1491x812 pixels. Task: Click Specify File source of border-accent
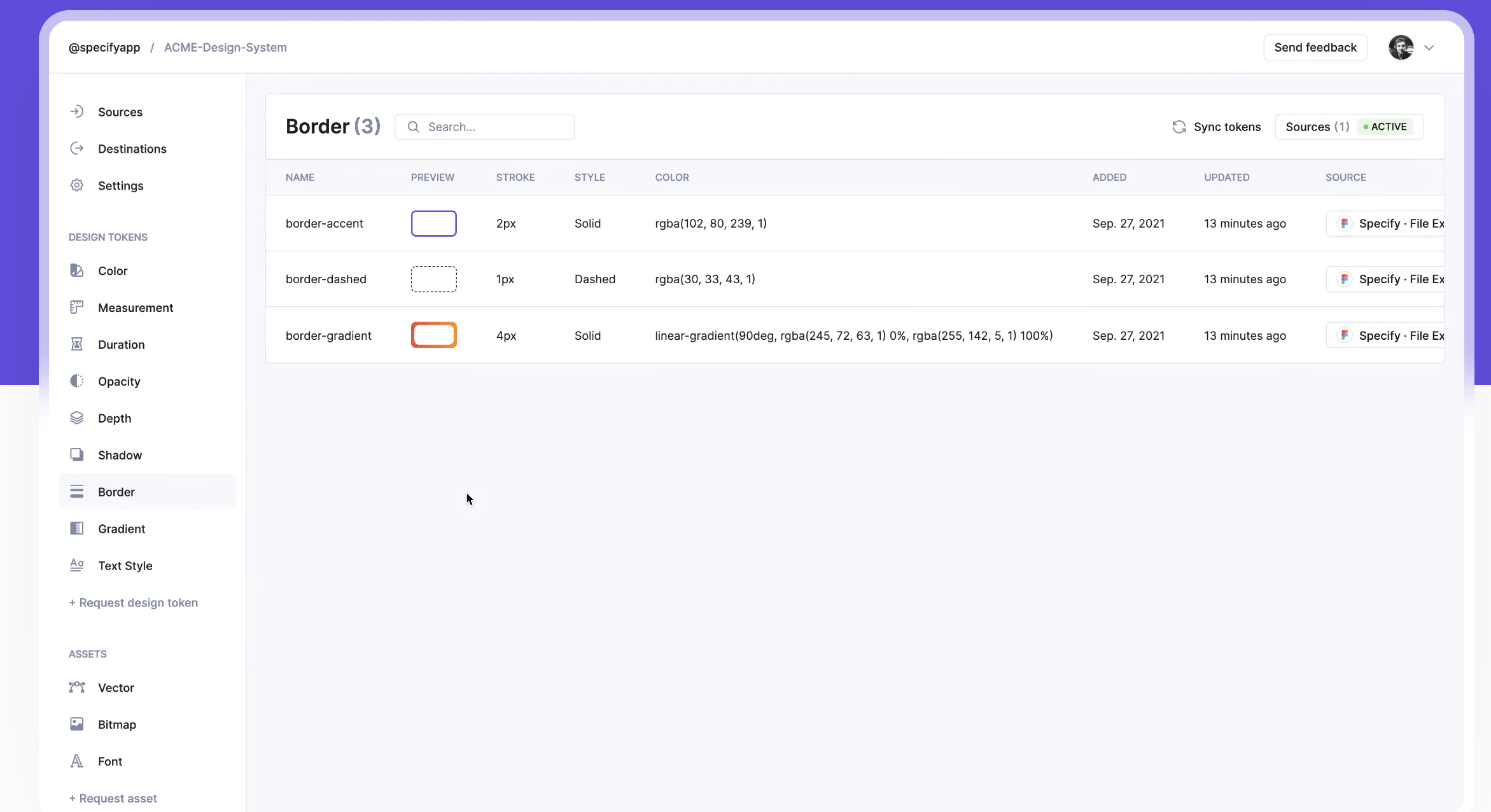1385,223
